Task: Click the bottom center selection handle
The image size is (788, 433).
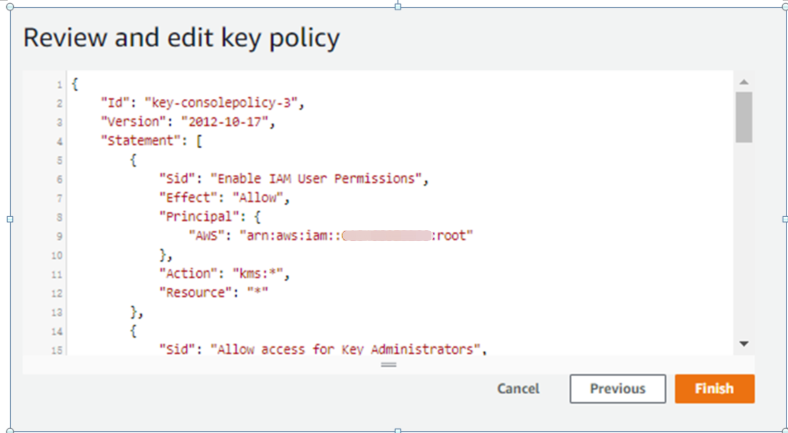Action: coord(398,430)
